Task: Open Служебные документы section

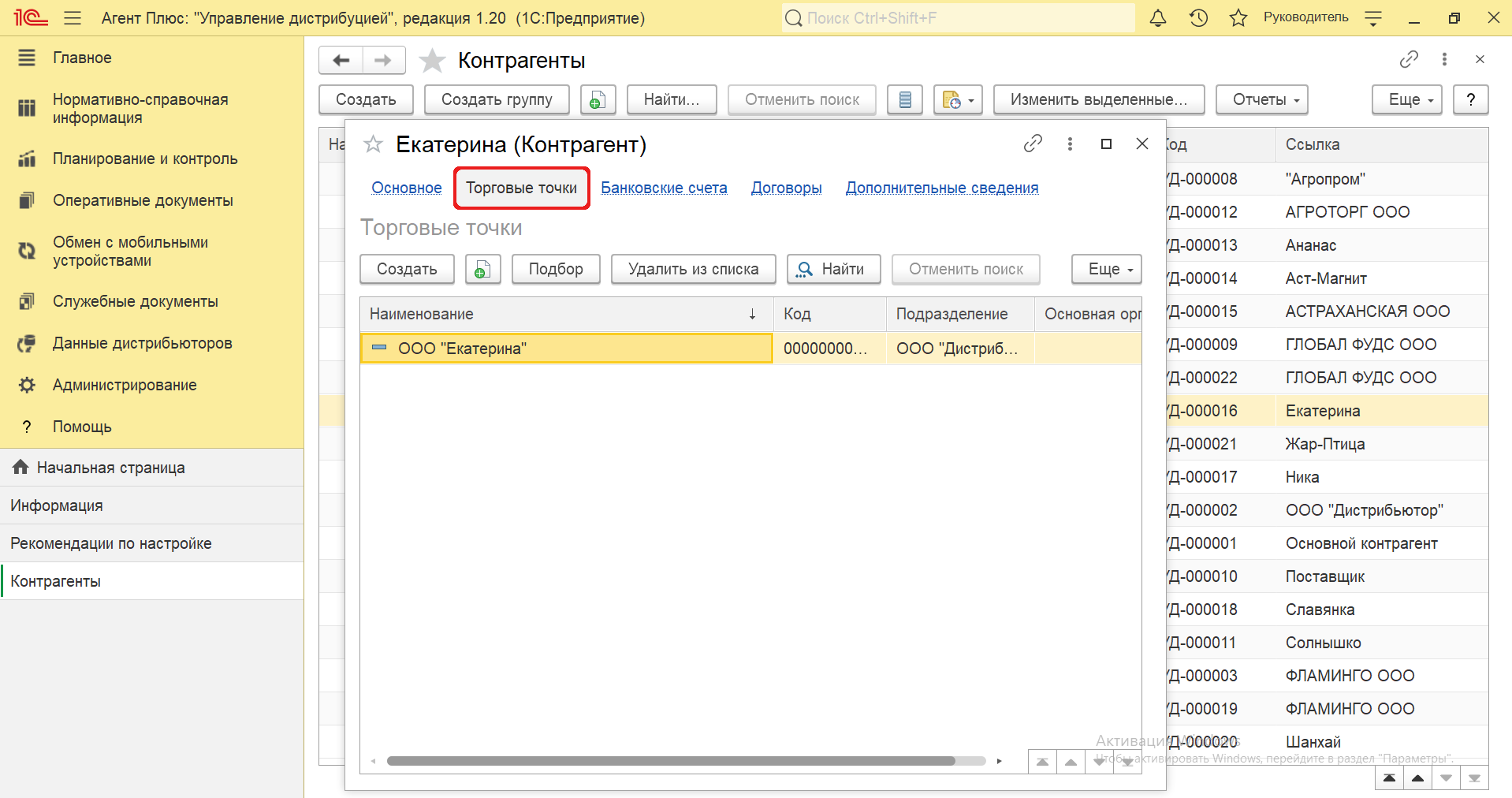Action: click(151, 301)
